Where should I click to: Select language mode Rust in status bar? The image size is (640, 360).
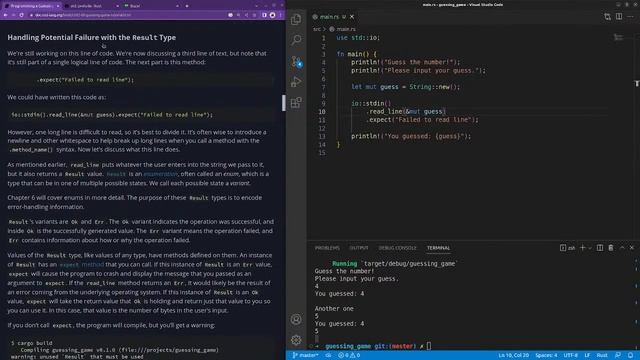[602, 355]
